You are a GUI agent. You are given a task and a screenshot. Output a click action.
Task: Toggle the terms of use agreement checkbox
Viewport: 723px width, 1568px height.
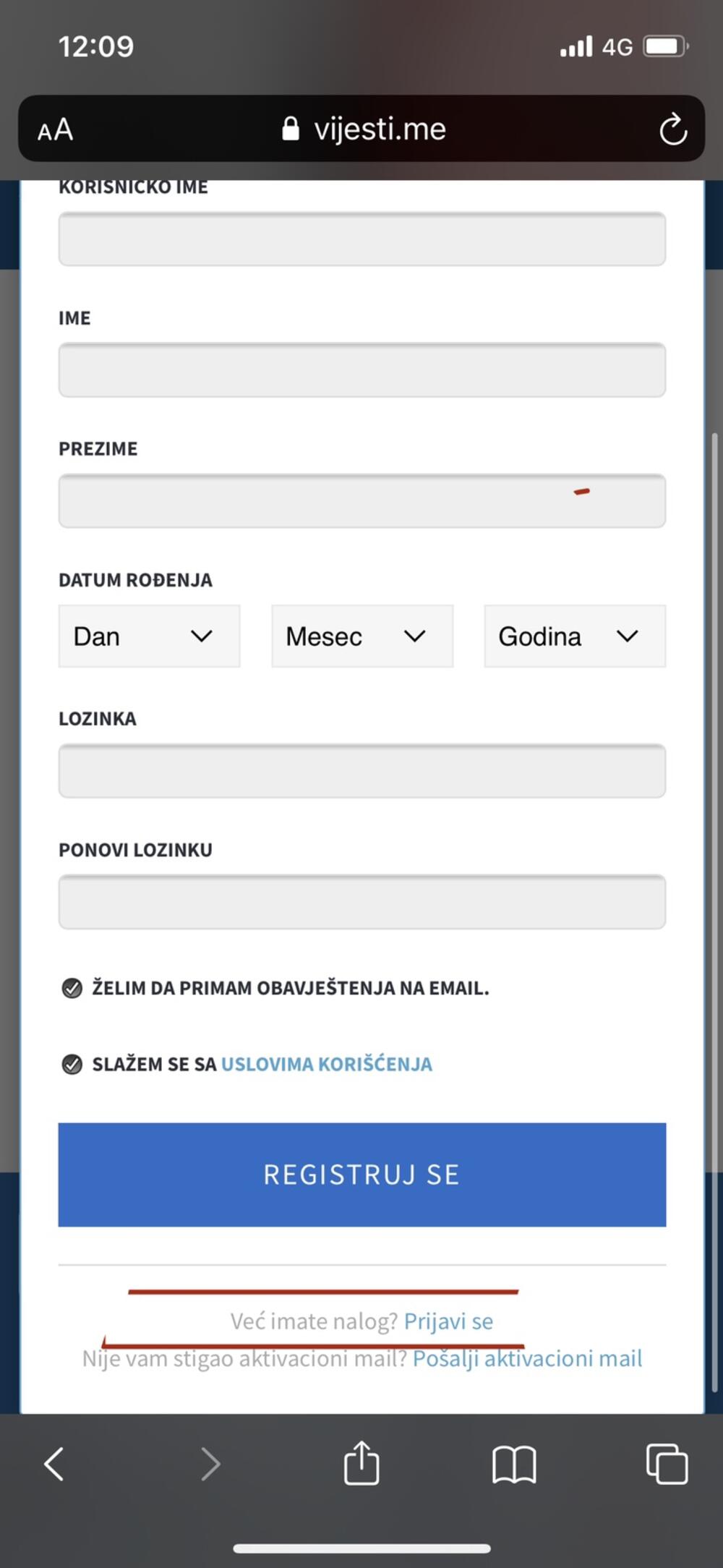point(72,1064)
